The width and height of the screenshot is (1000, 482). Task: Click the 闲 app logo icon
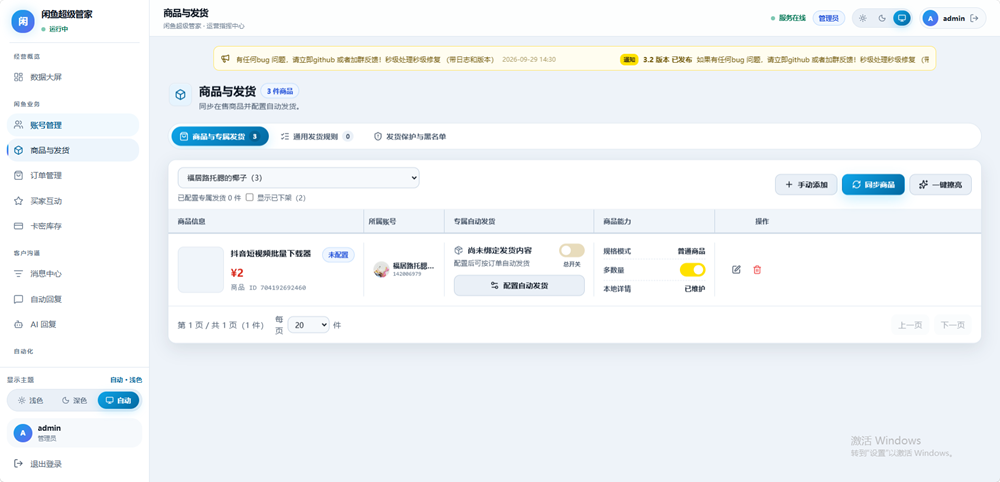click(23, 21)
